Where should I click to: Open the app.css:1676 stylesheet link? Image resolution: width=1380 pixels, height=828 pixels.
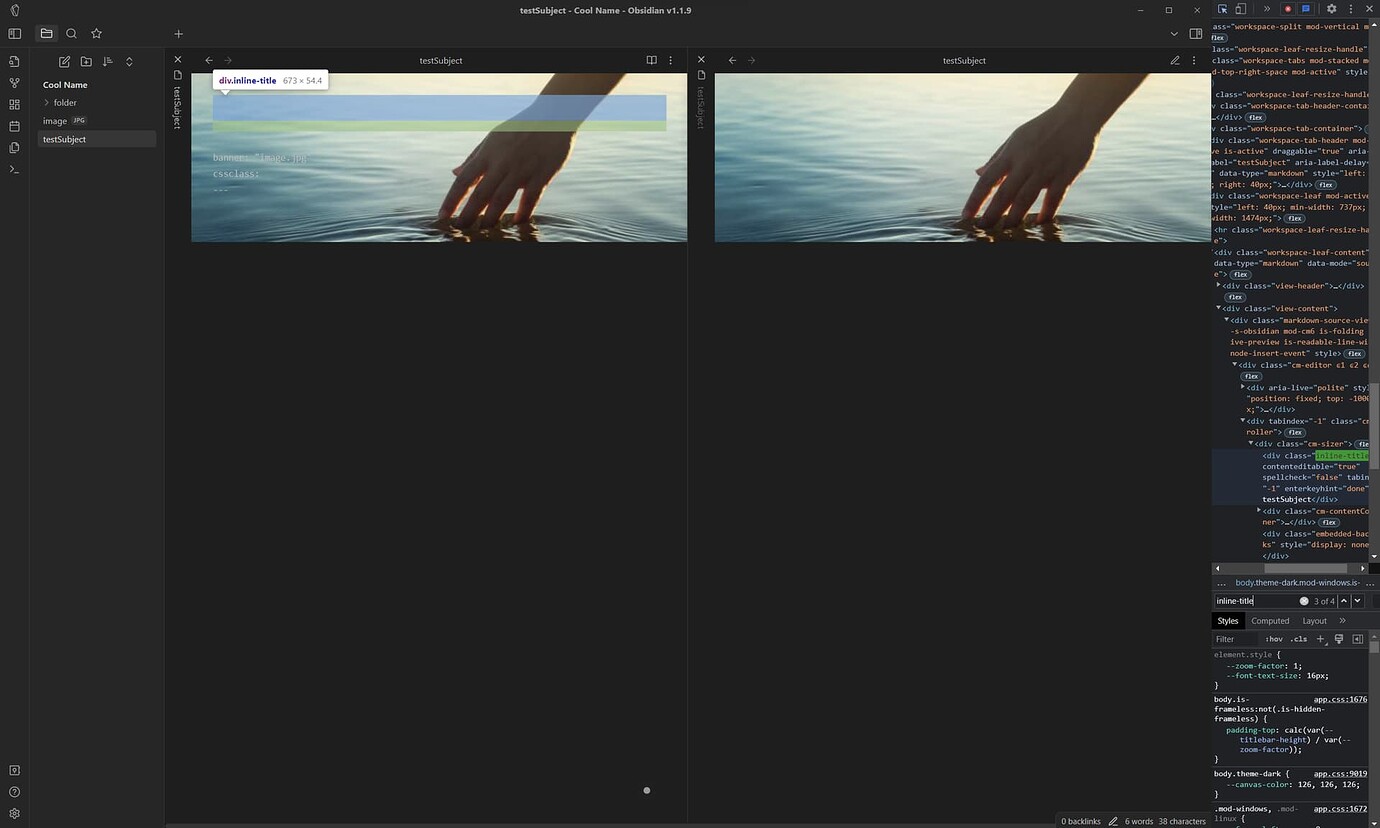[x=1343, y=699]
